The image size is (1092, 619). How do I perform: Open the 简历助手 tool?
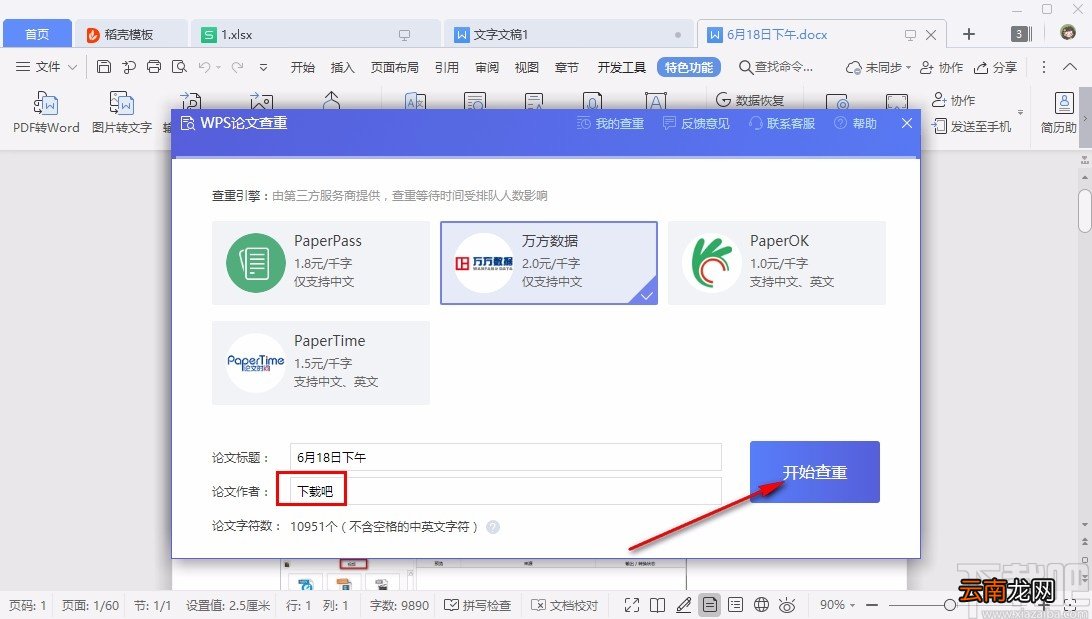pyautogui.click(x=1059, y=113)
